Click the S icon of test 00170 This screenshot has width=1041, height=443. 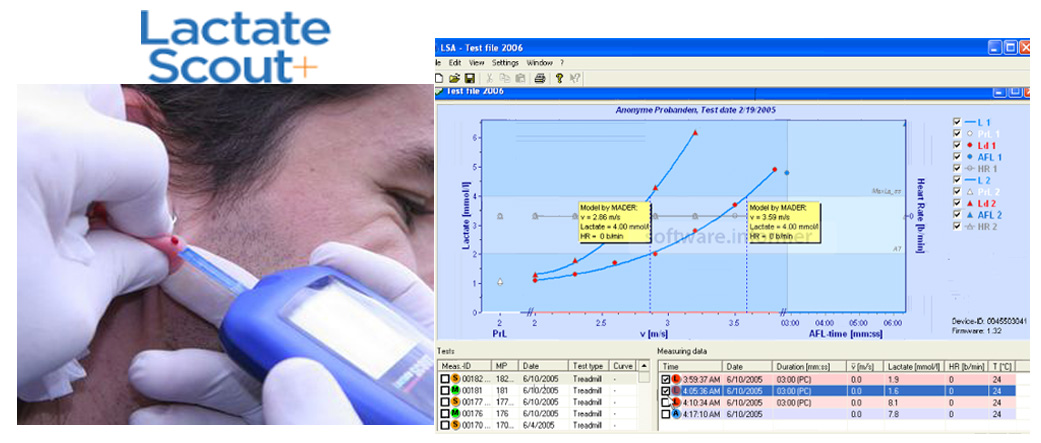coord(455,424)
